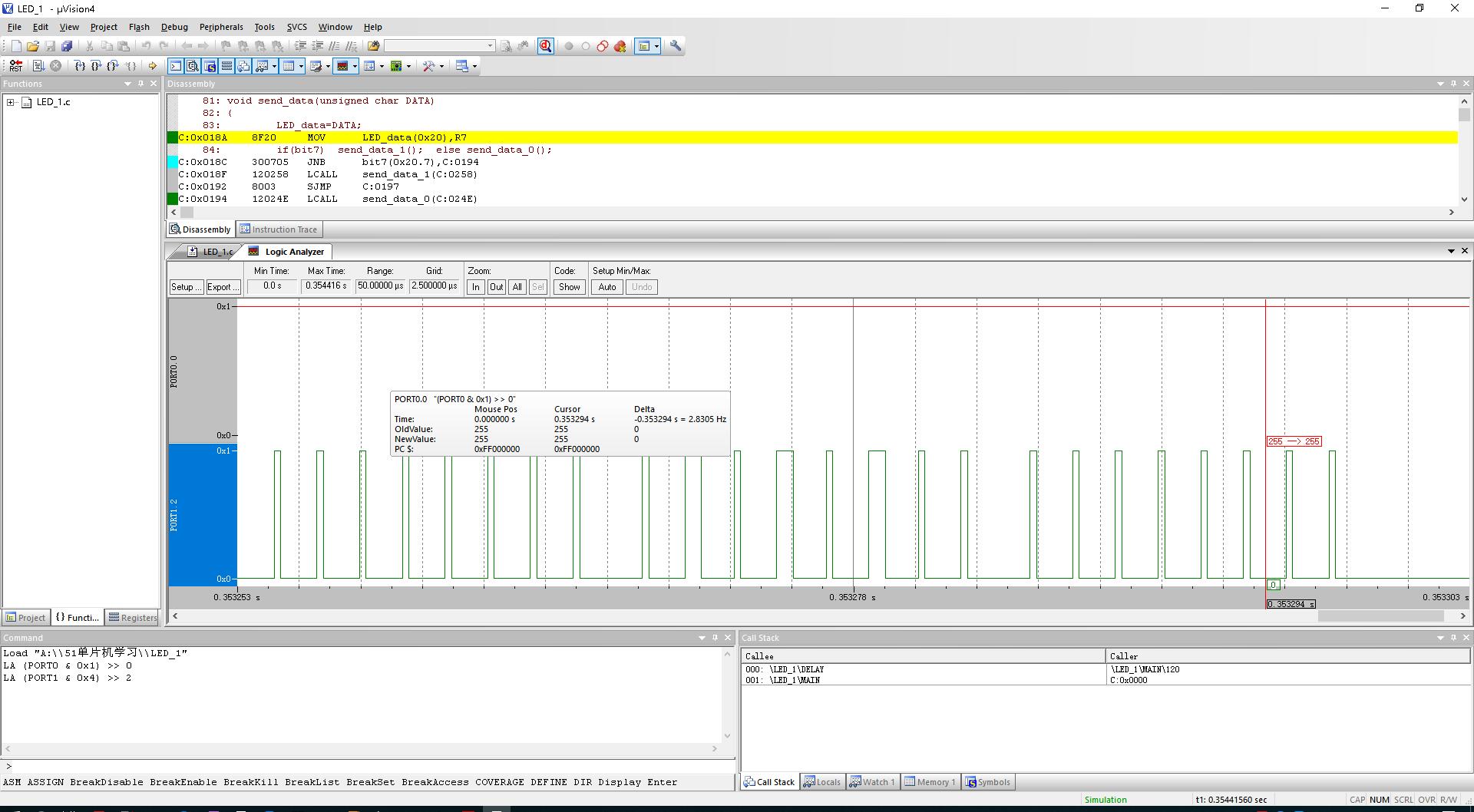Open the Logic Analyzer tab list arrow
This screenshot has height=812, width=1474.
tap(1451, 251)
